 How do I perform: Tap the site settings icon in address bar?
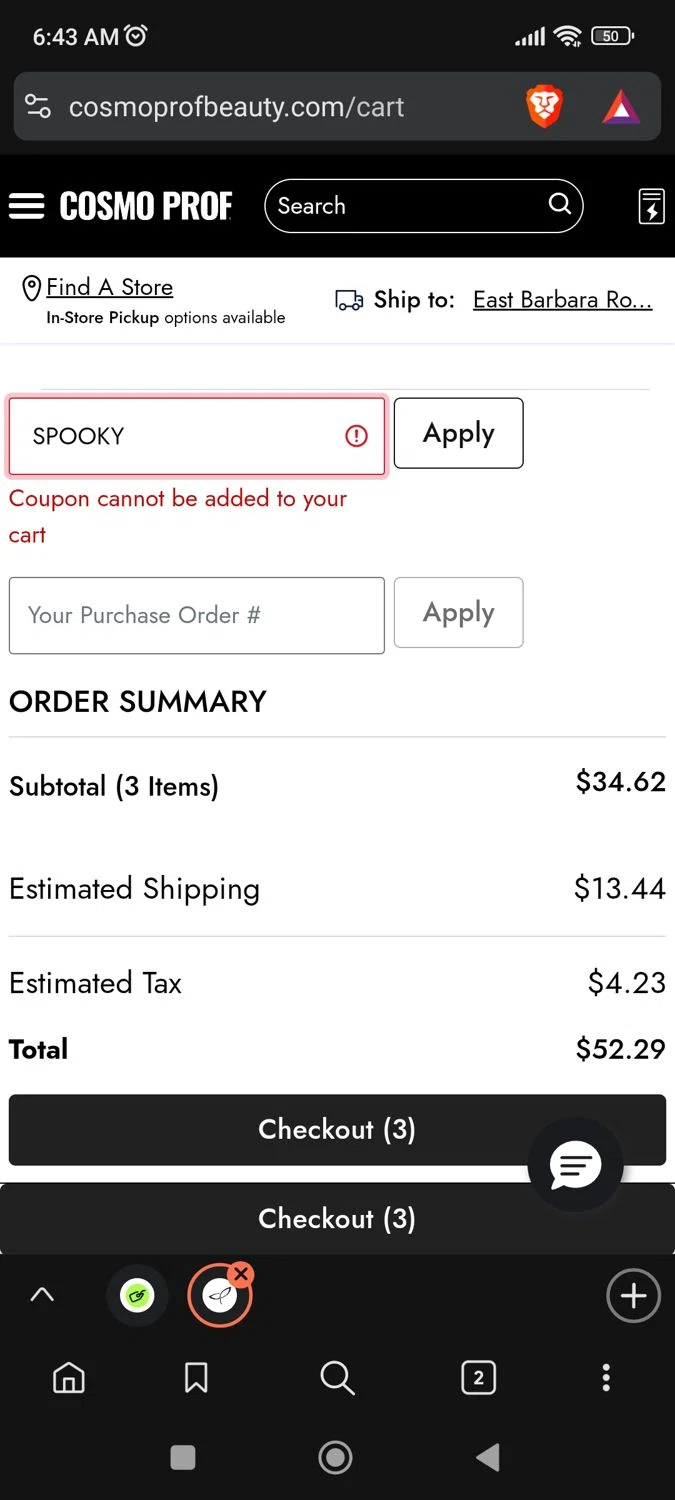tap(38, 107)
